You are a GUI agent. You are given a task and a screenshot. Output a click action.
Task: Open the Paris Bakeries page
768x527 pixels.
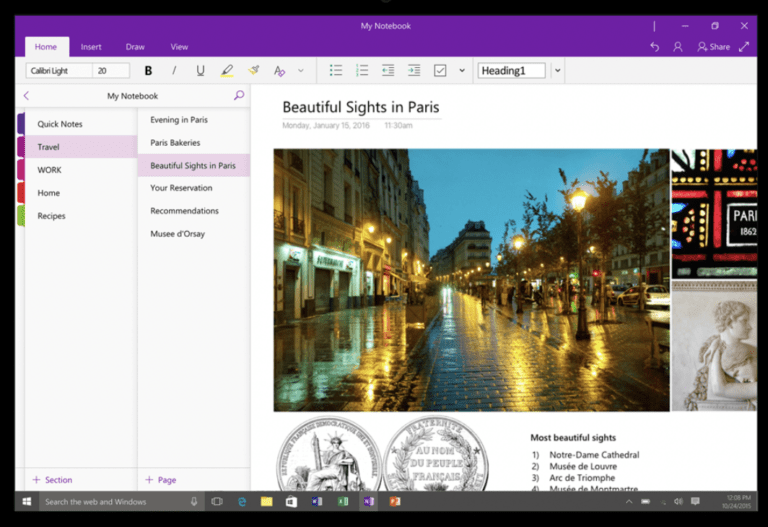click(x=175, y=143)
